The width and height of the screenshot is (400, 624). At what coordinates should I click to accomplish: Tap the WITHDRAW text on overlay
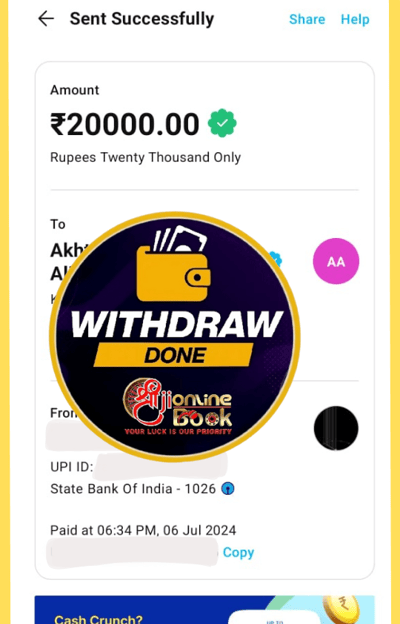(x=177, y=324)
